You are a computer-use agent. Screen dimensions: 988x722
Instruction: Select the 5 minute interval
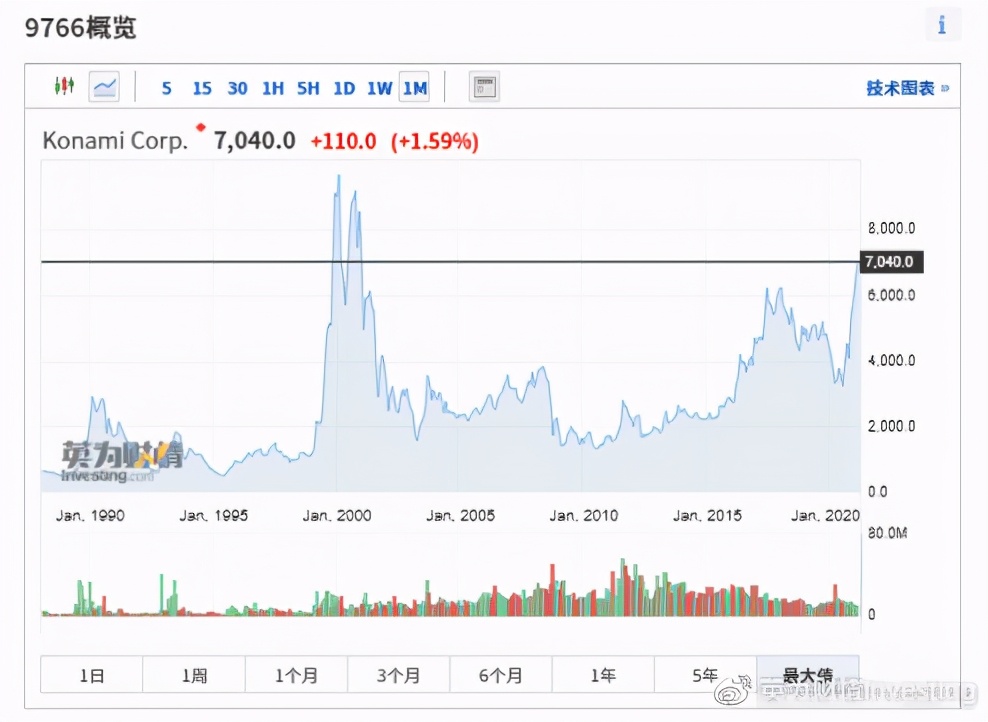pyautogui.click(x=166, y=88)
